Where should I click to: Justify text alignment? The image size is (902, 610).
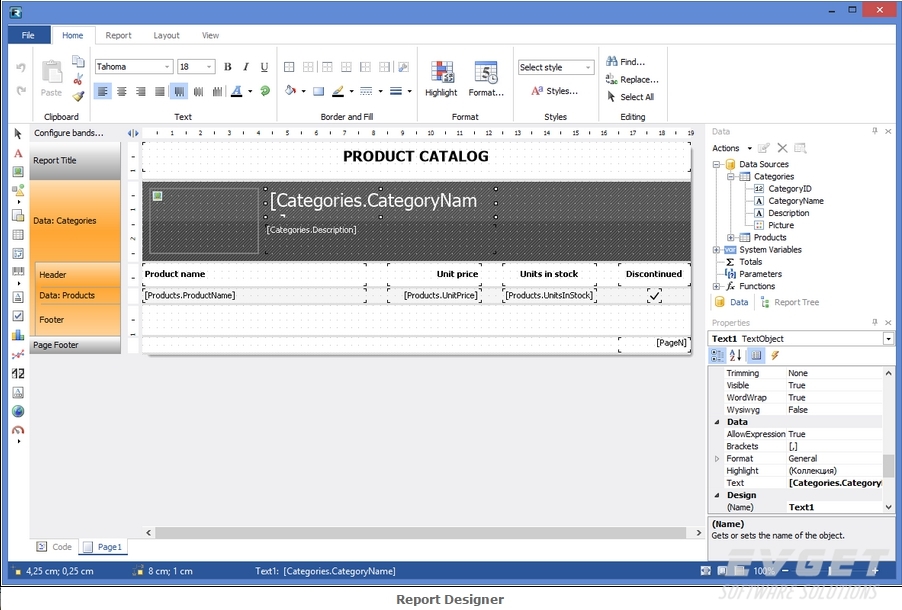point(160,91)
